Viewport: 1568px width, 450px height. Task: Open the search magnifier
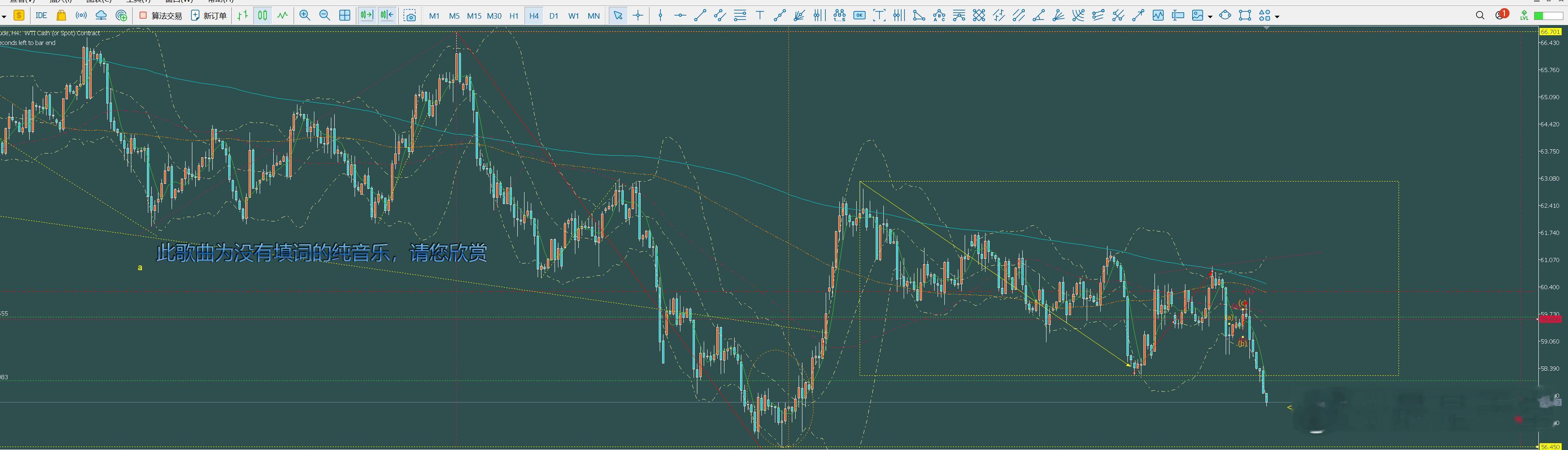point(1480,15)
